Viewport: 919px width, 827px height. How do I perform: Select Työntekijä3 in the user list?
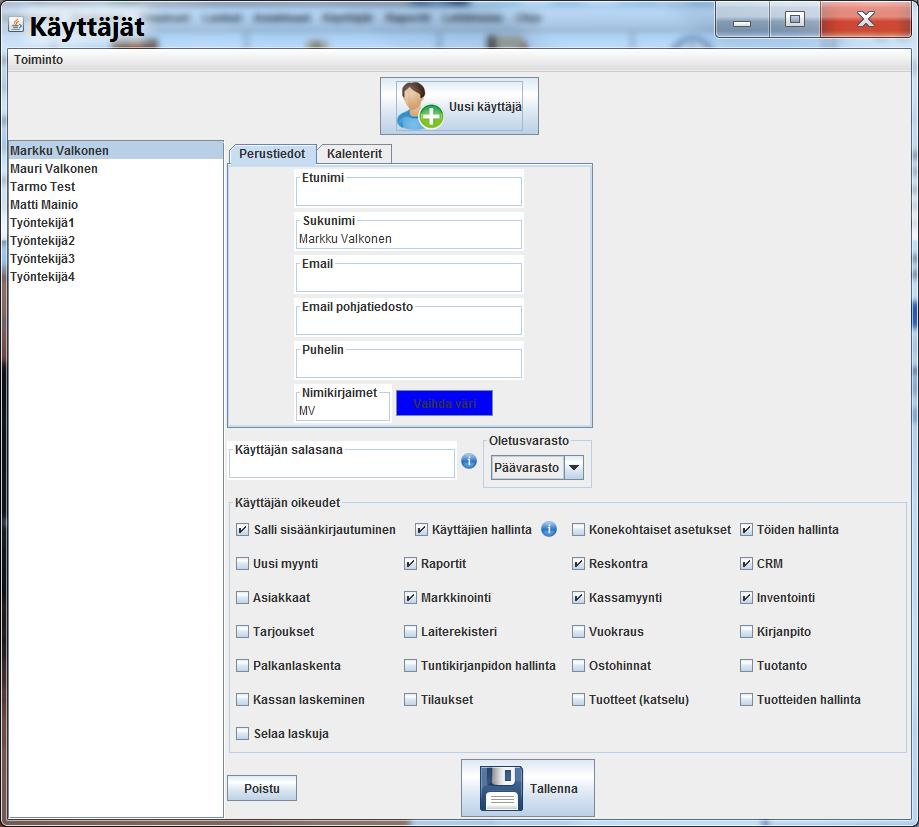[x=116, y=258]
